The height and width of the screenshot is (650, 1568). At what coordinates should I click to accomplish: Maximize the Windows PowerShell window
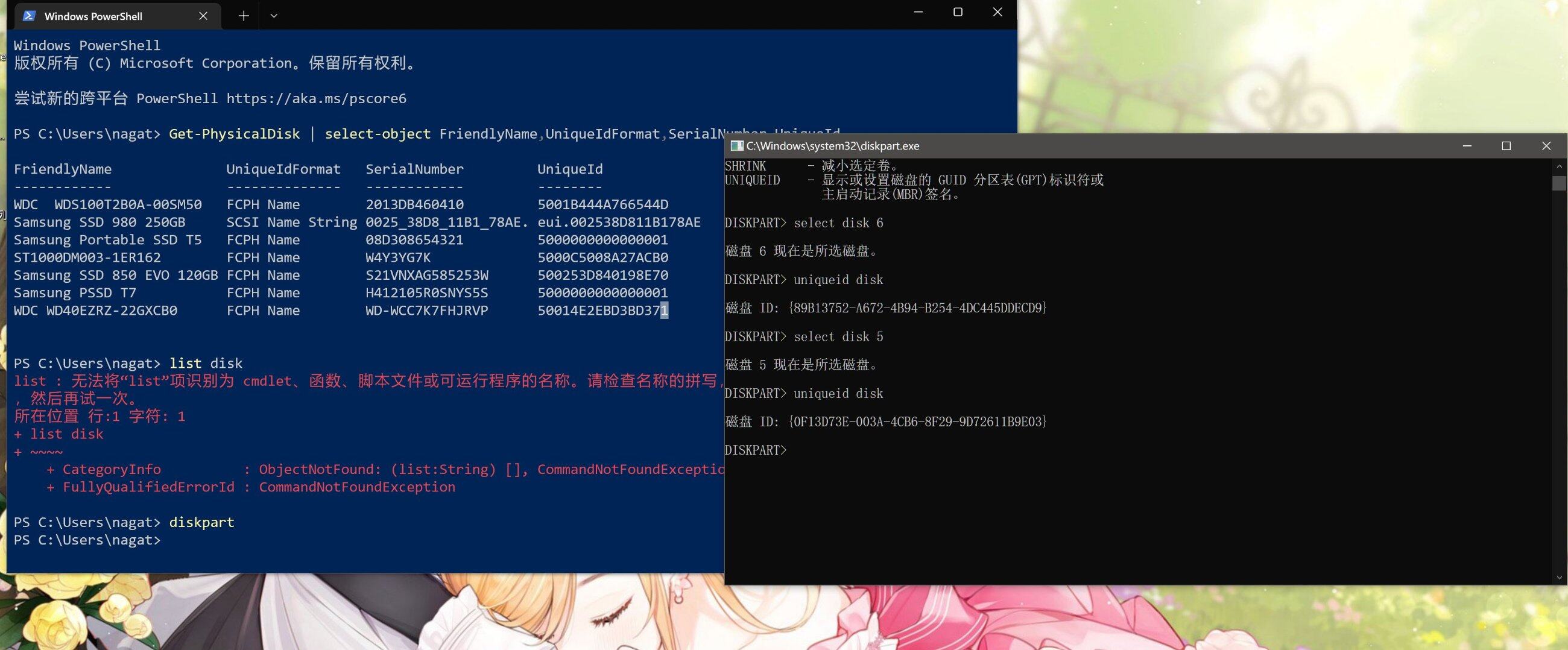[x=958, y=12]
